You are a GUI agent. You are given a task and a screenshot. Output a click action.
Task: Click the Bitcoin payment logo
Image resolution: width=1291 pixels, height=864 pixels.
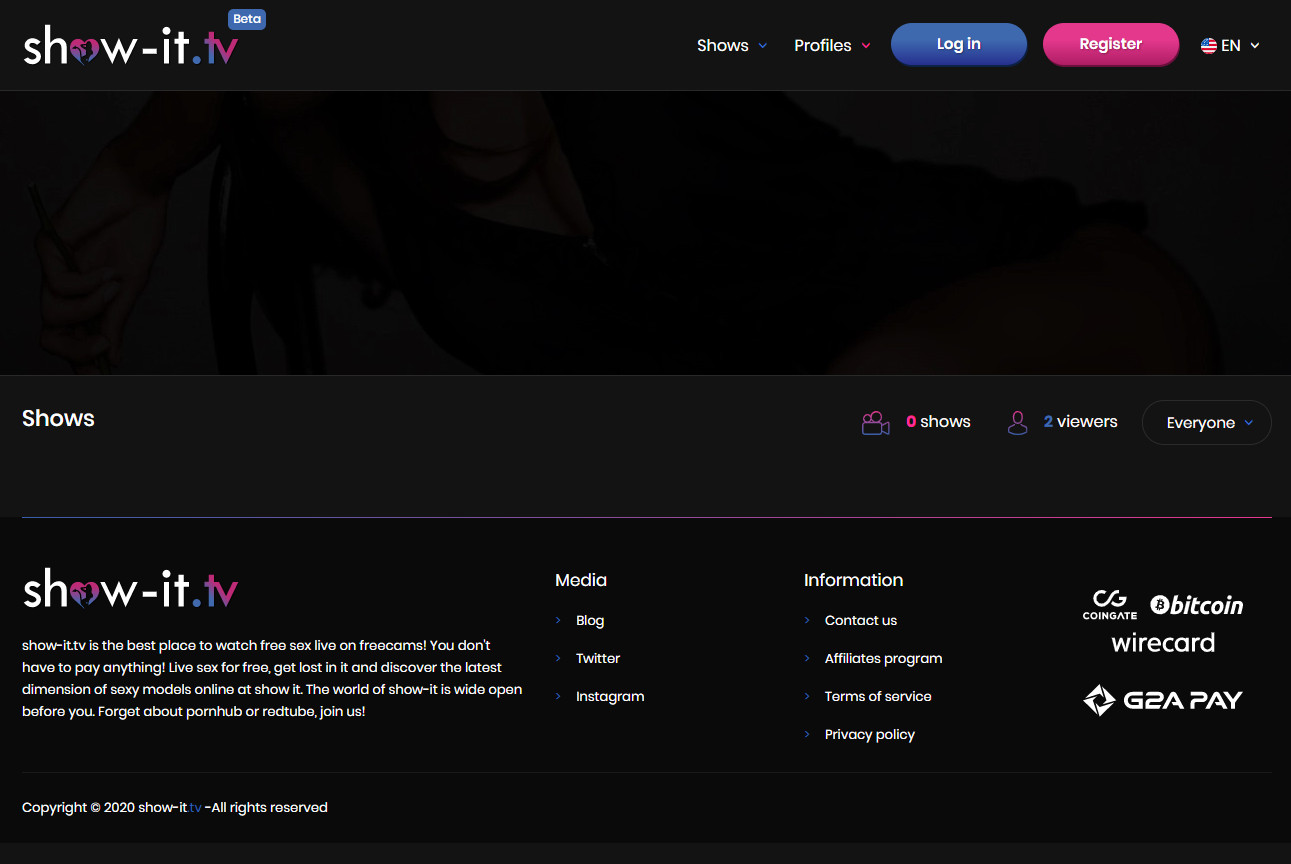(x=1197, y=605)
